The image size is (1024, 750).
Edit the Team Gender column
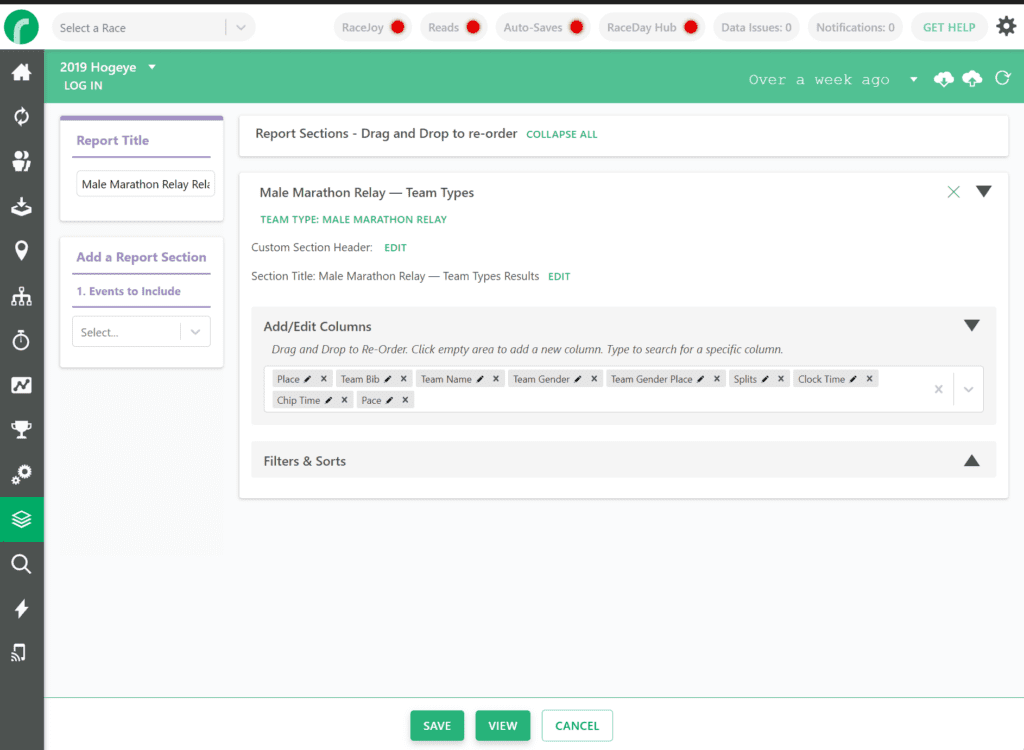pyautogui.click(x=578, y=379)
